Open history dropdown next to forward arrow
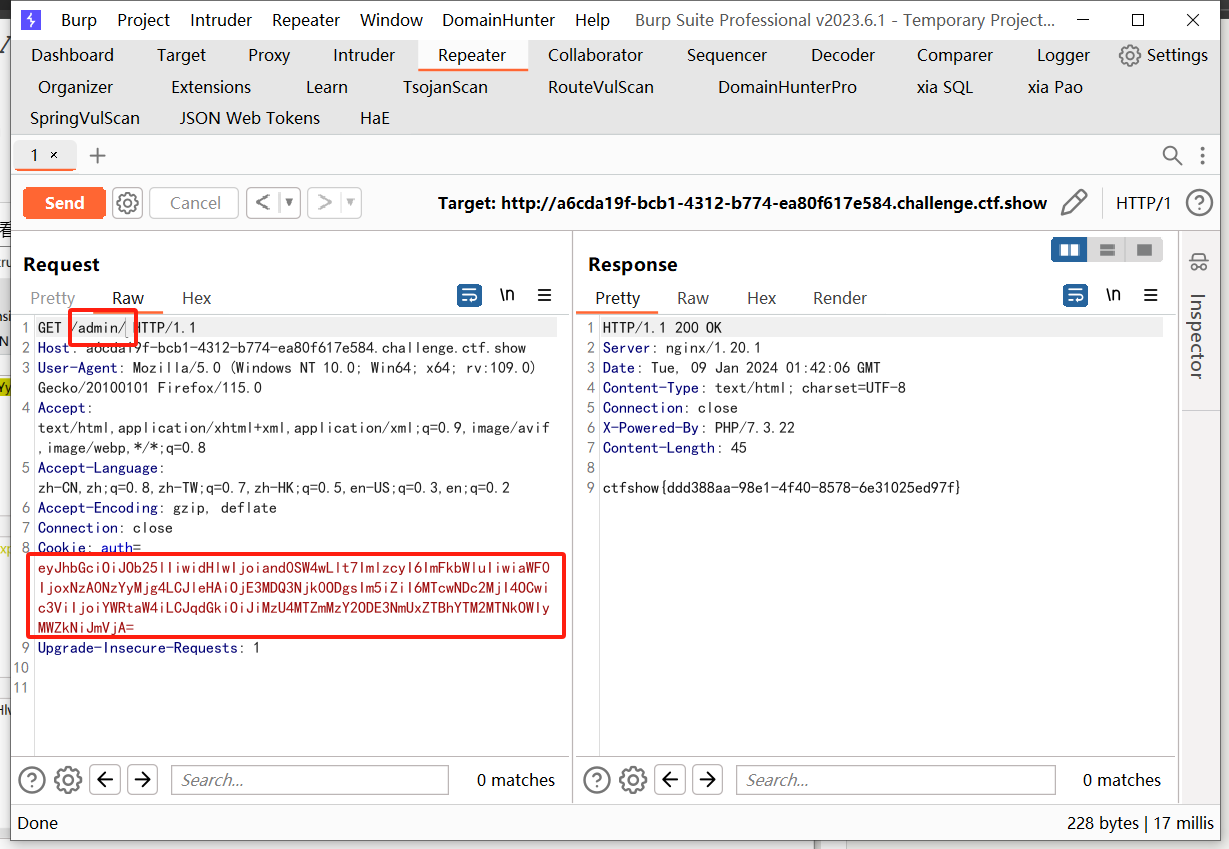The width and height of the screenshot is (1229, 849). [351, 203]
